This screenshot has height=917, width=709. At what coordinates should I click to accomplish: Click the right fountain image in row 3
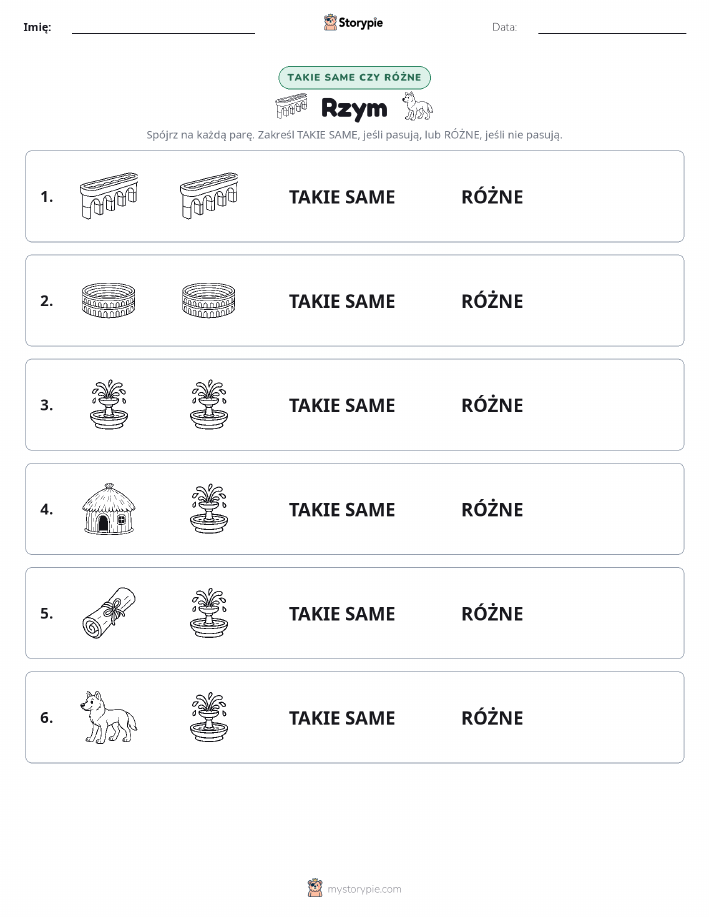click(x=209, y=405)
